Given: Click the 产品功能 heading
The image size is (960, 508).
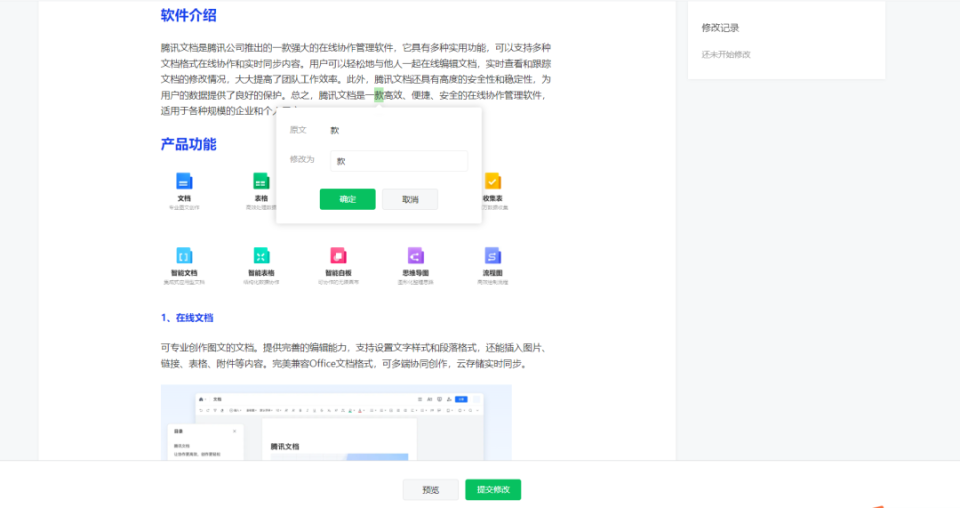Looking at the screenshot, I should click(x=189, y=144).
